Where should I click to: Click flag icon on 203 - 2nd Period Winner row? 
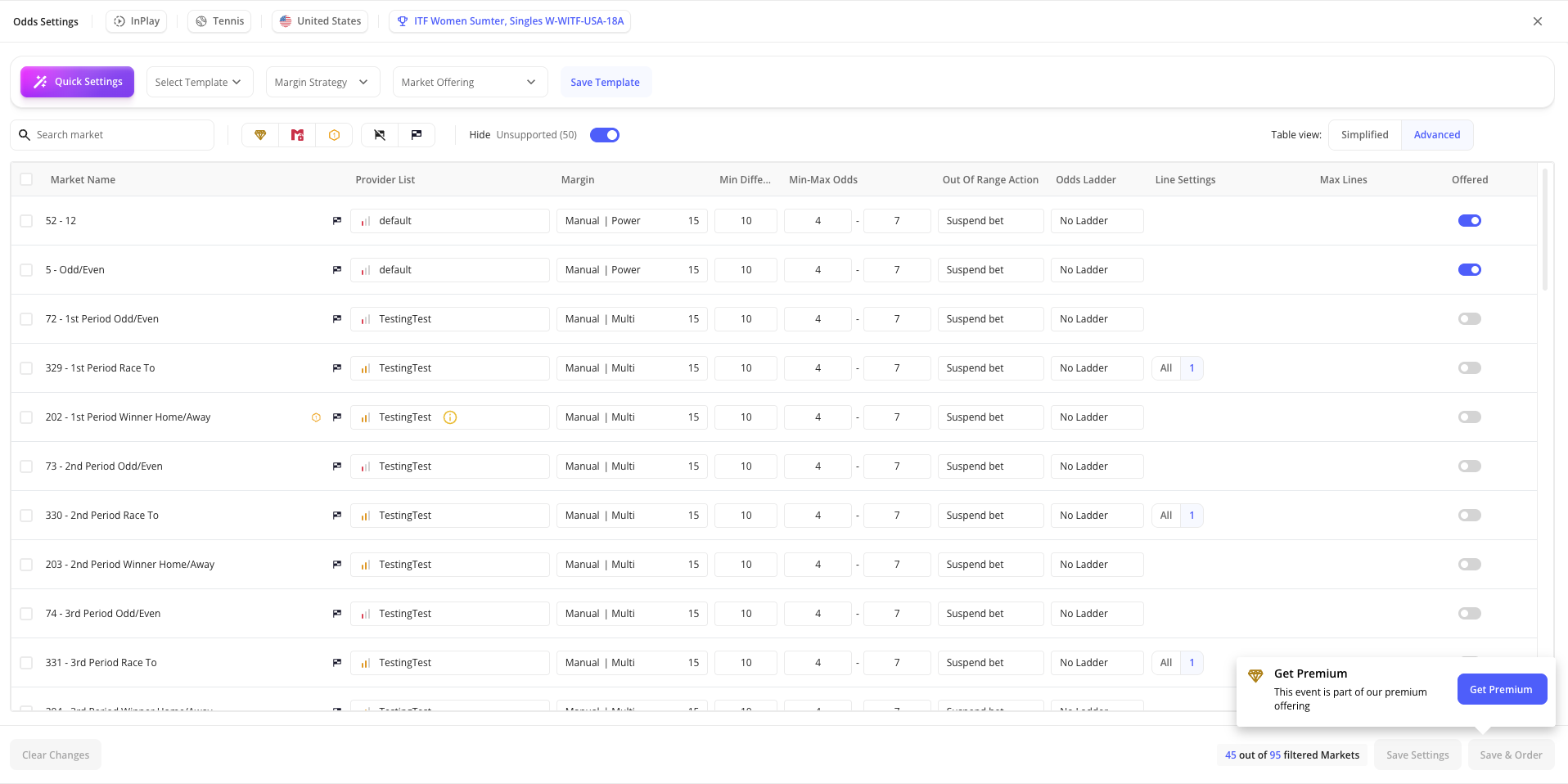[336, 565]
